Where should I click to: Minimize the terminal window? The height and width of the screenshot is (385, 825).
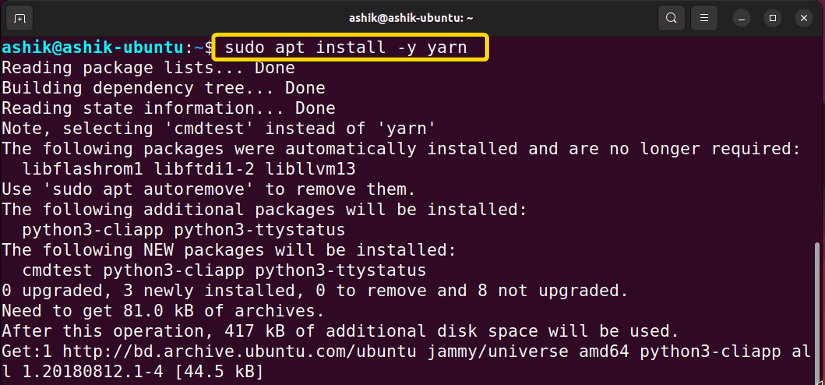click(742, 18)
